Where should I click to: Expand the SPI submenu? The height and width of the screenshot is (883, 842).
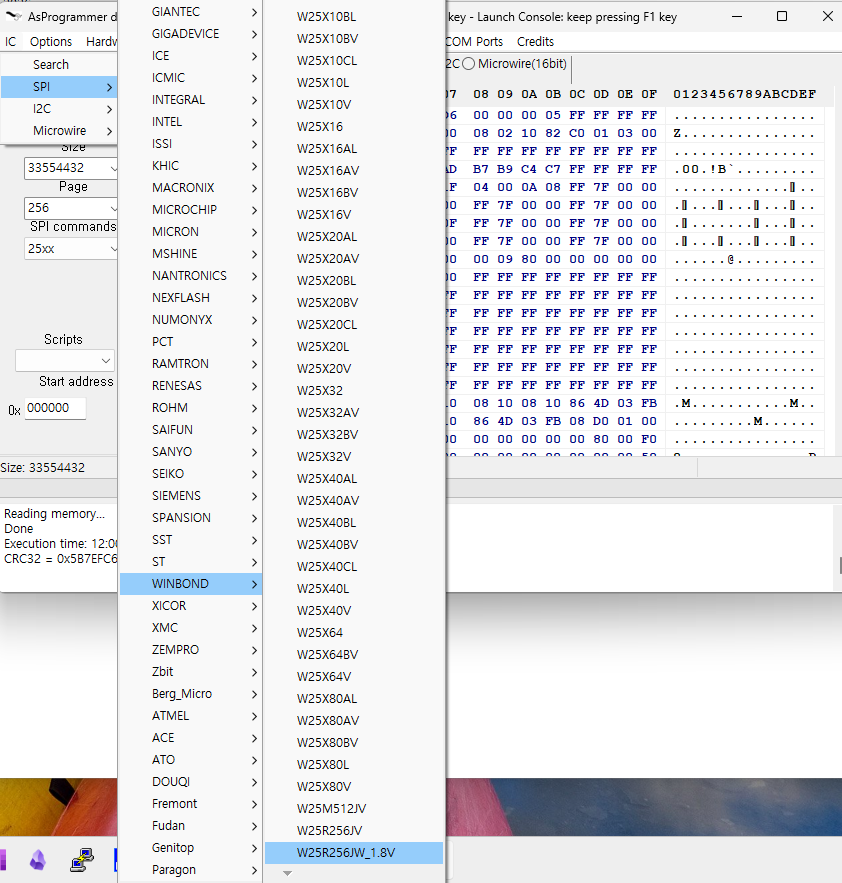point(59,87)
